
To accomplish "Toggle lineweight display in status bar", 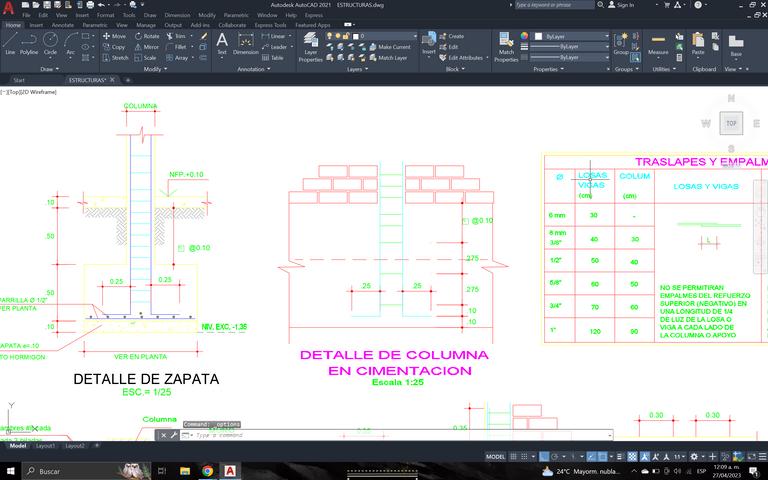I will (x=620, y=456).
